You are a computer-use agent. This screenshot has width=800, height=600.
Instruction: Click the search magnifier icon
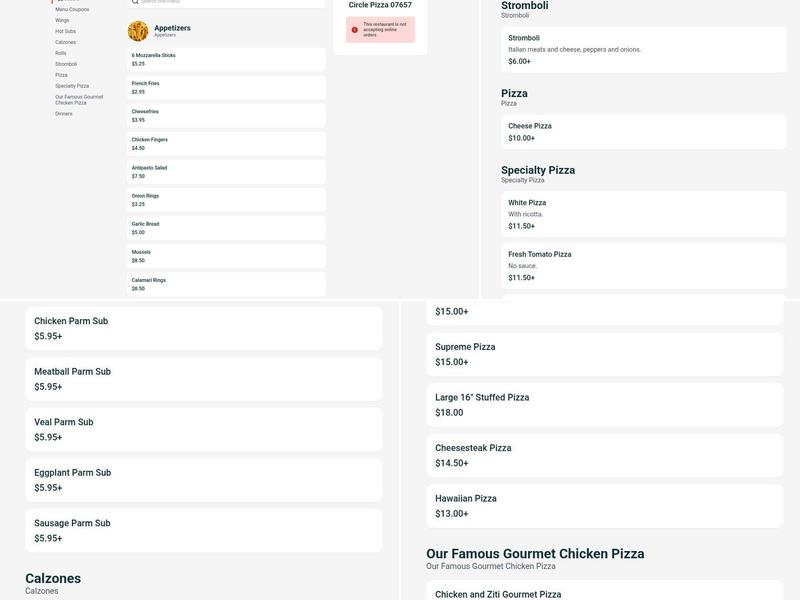(x=134, y=4)
